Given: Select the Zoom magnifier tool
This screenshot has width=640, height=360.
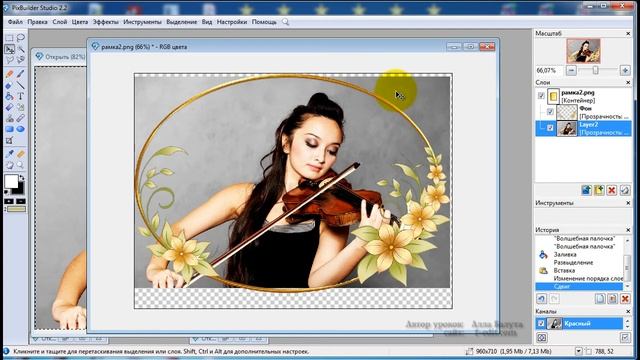Looking at the screenshot, I should pos(20,165).
